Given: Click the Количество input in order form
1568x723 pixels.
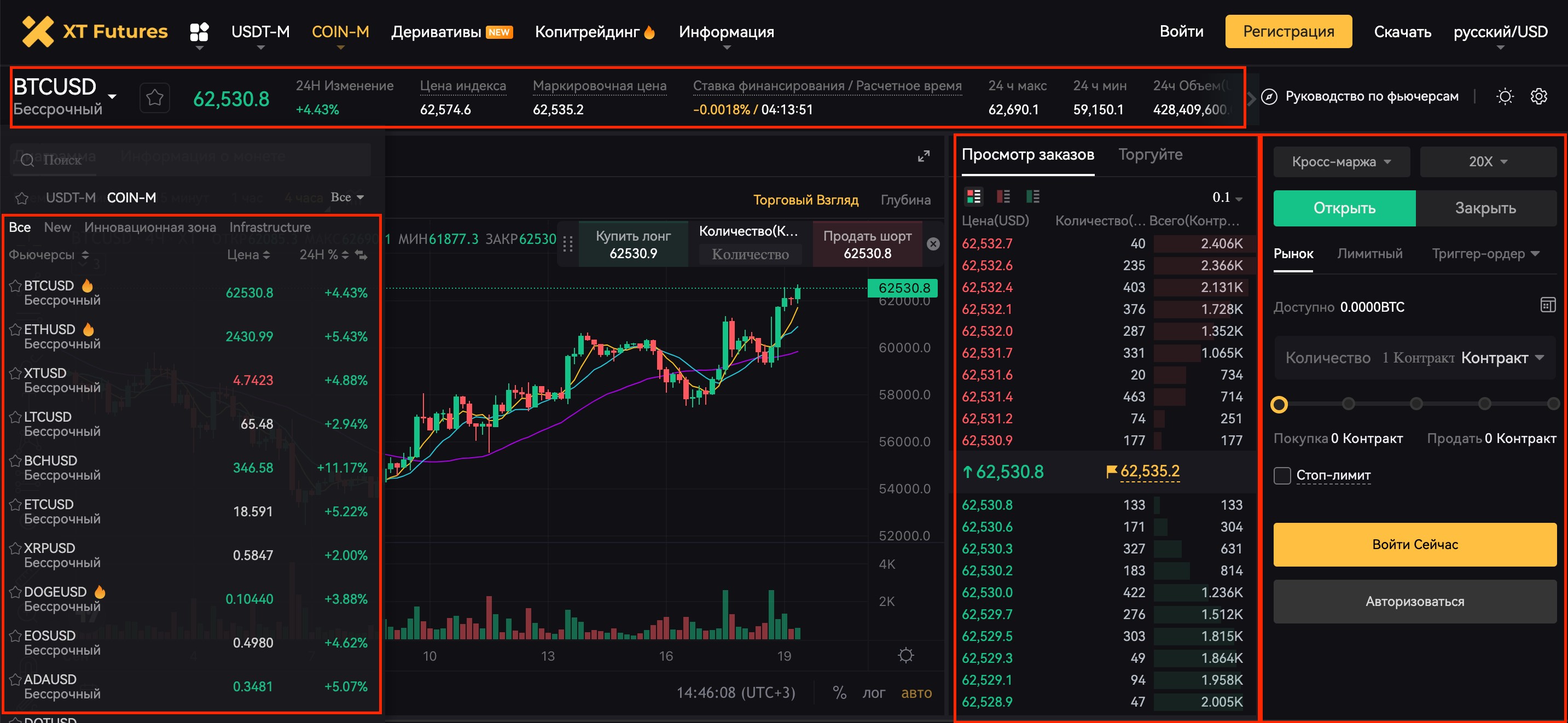Looking at the screenshot, I should click(x=1415, y=358).
